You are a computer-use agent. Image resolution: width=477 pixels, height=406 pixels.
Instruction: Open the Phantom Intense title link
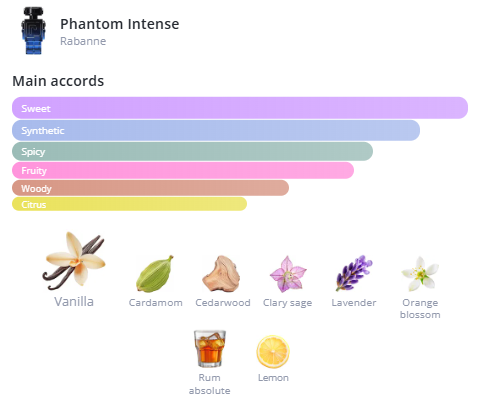[120, 24]
